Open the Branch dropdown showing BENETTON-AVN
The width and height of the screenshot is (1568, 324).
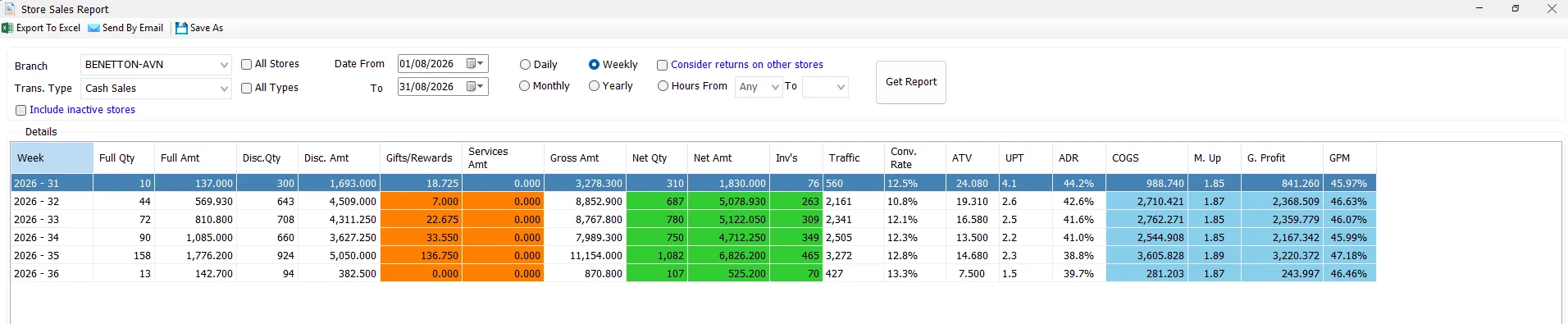pyautogui.click(x=156, y=65)
